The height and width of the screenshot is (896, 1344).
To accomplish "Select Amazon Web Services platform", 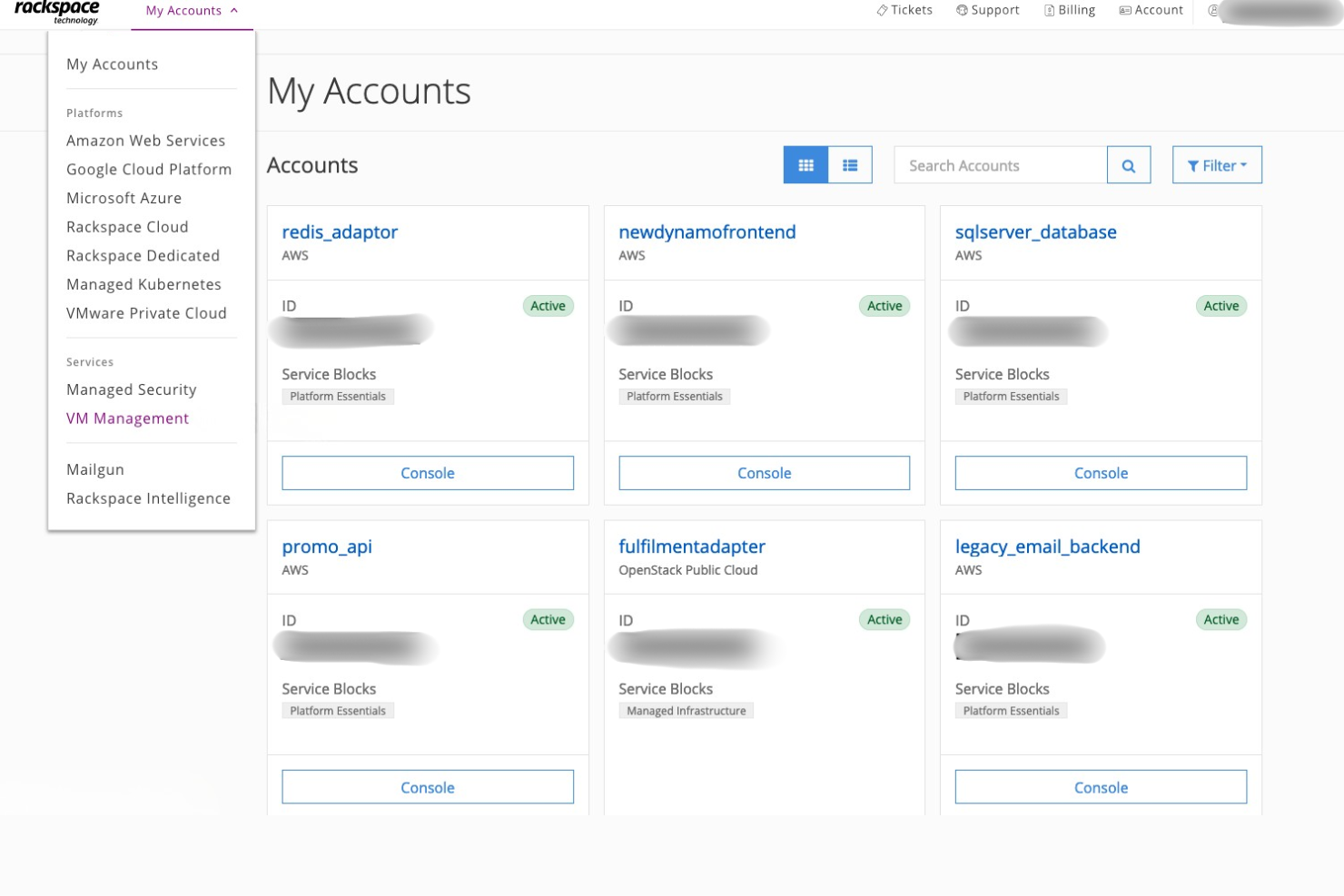I will click(x=145, y=141).
